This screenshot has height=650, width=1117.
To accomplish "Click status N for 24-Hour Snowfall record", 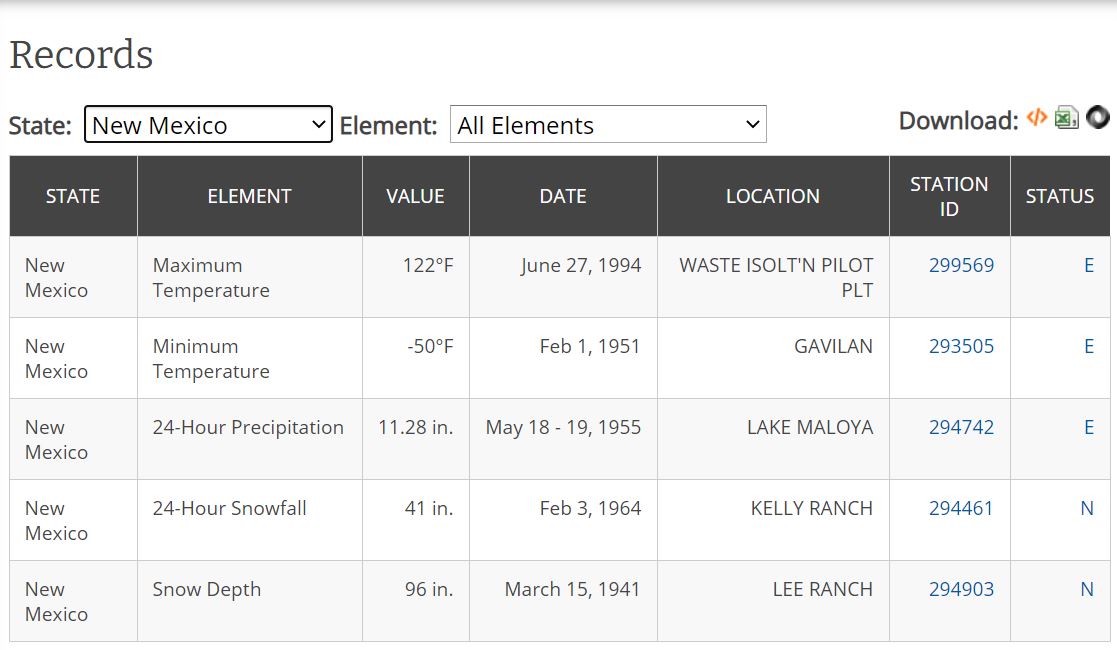I will (x=1087, y=508).
